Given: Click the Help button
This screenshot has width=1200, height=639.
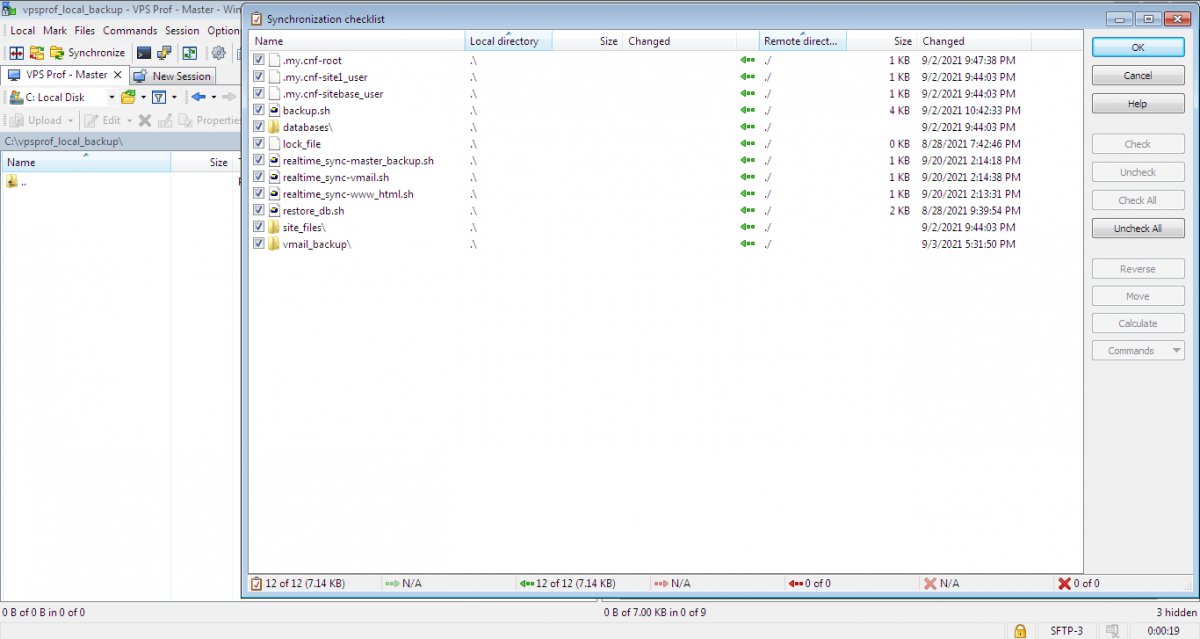Looking at the screenshot, I should click(1138, 103).
